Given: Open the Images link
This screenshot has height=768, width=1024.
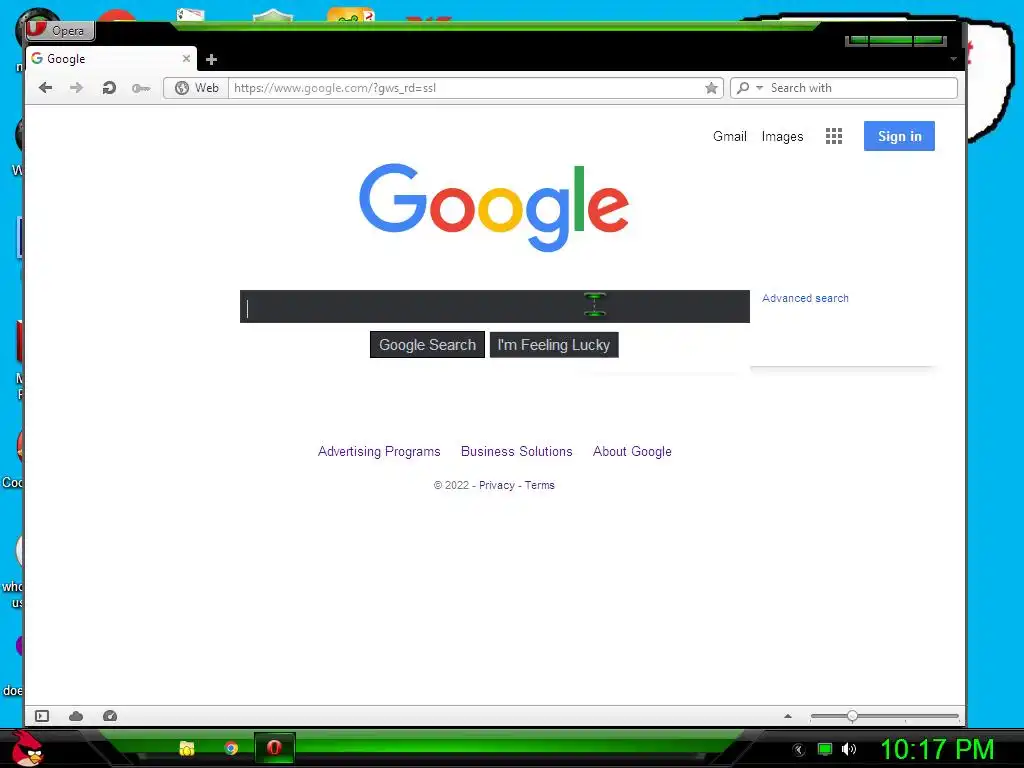Looking at the screenshot, I should point(782,136).
